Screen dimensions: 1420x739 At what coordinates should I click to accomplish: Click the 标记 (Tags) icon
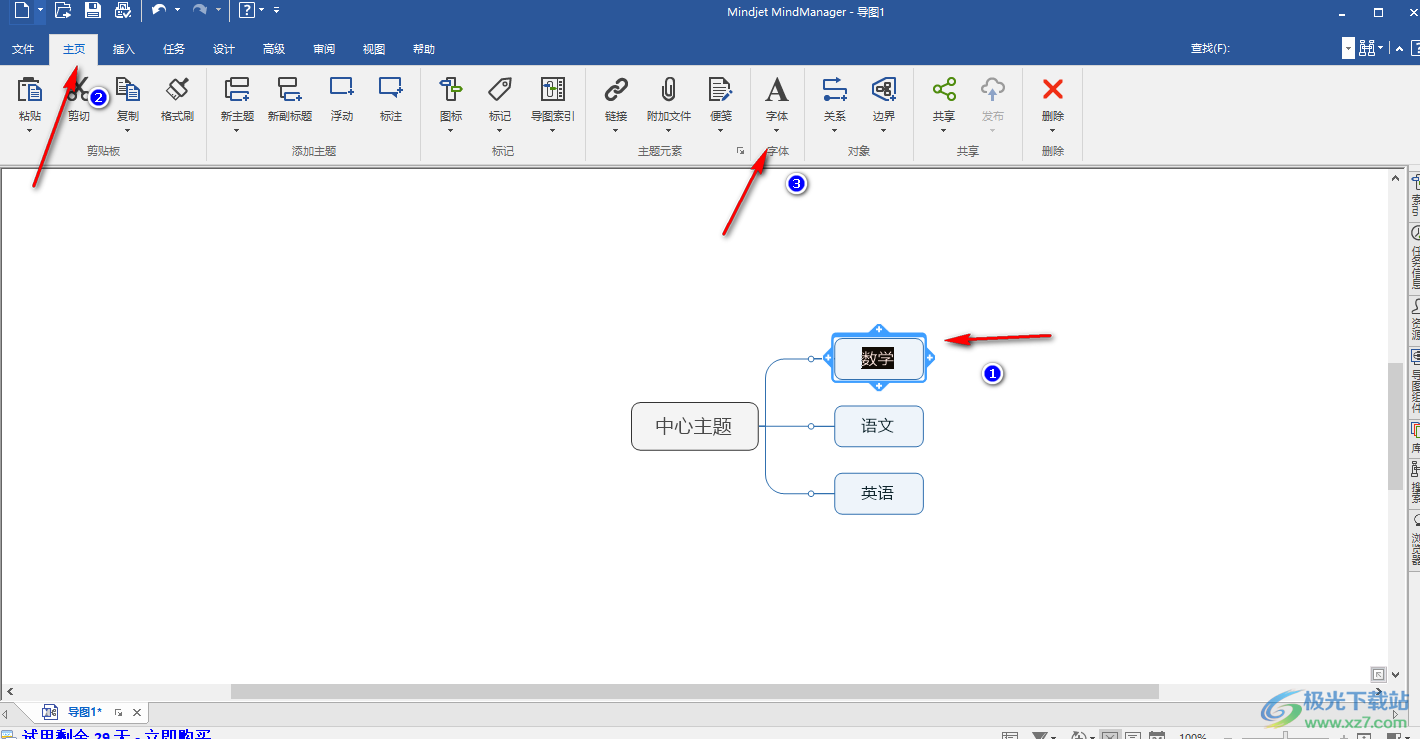500,90
